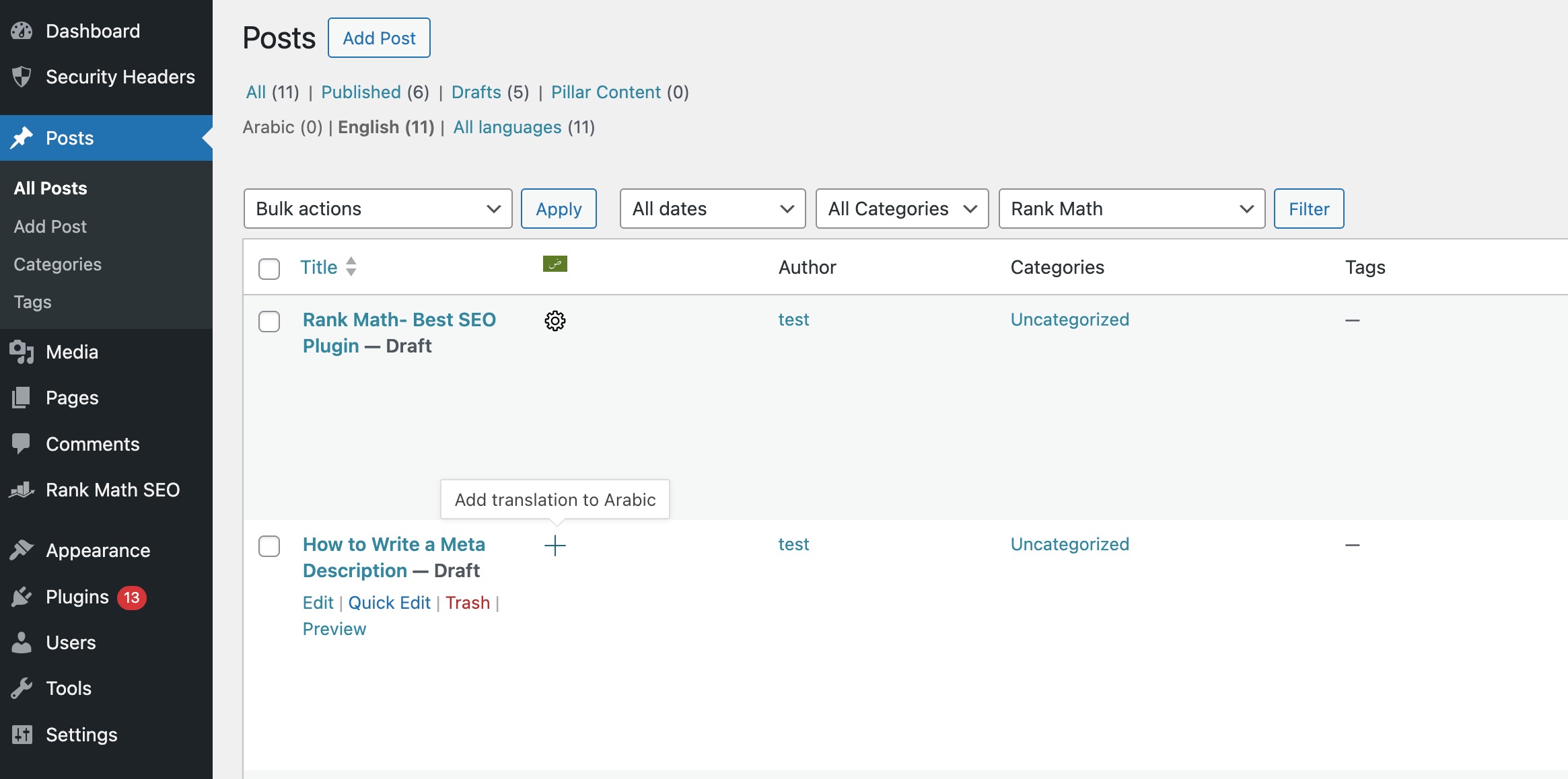Show All languages posts

tap(507, 127)
